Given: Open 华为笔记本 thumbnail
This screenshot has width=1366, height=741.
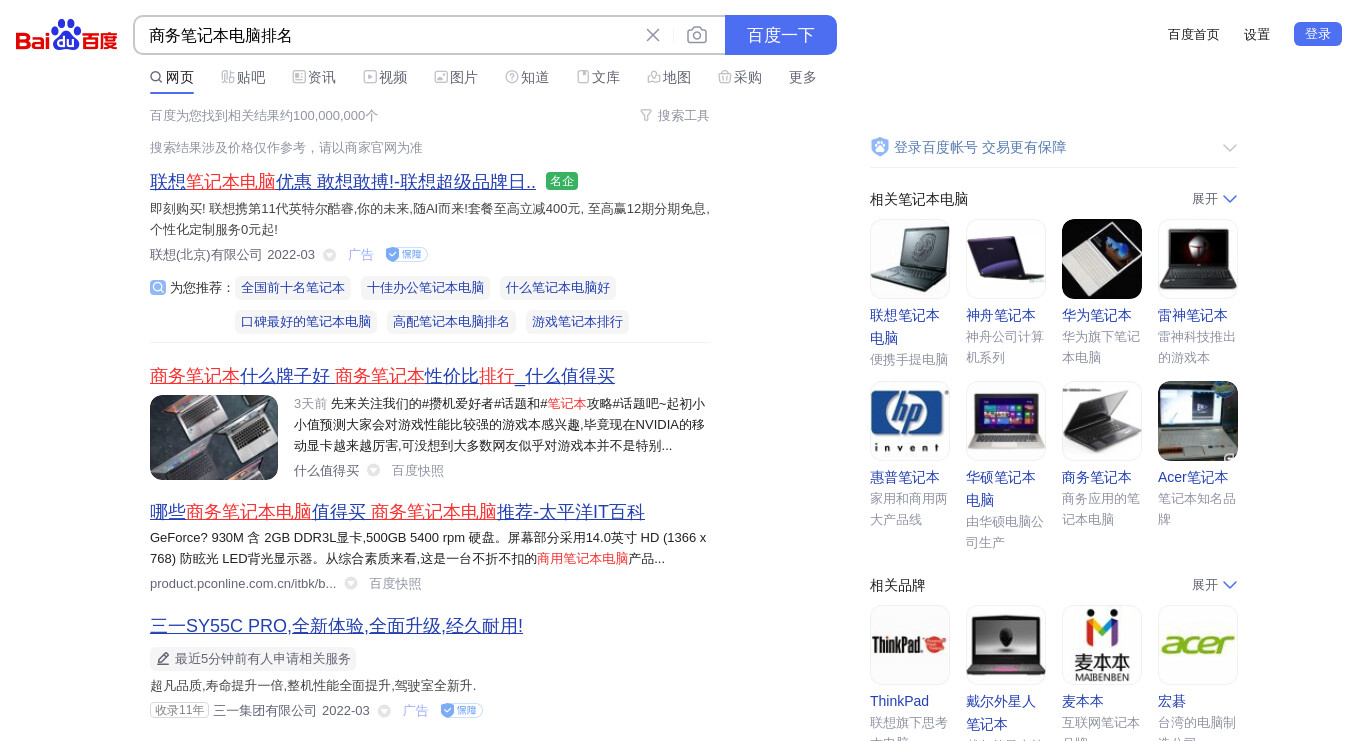Looking at the screenshot, I should click(1102, 259).
